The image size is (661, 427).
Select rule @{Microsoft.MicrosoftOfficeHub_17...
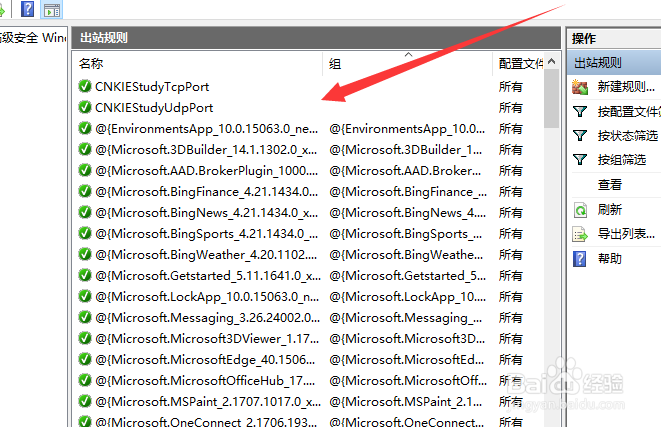(205, 381)
